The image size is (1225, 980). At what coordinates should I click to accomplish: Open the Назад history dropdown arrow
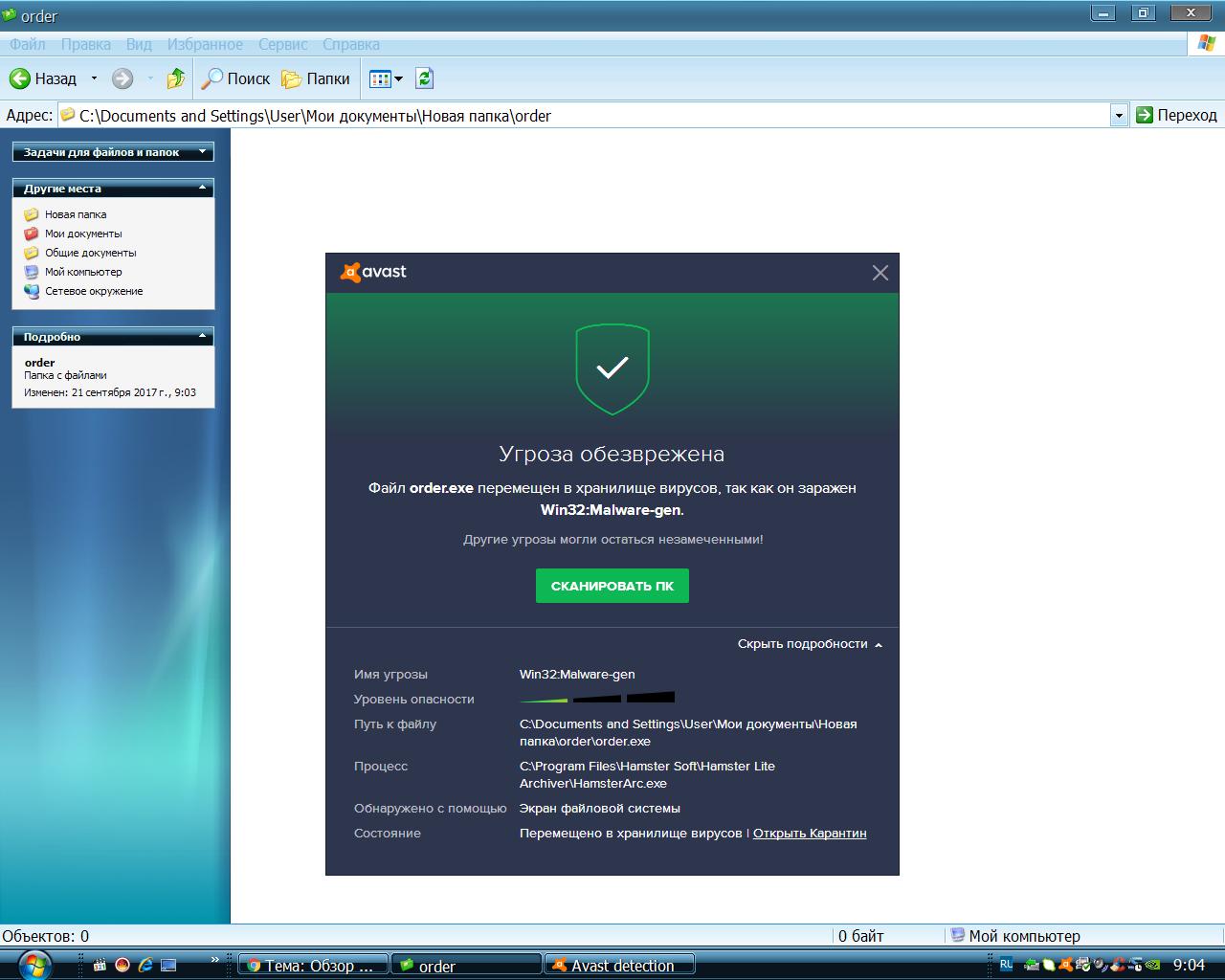(x=94, y=78)
